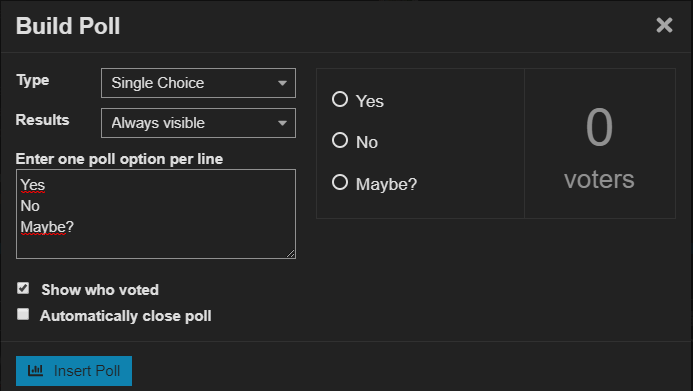Viewport: 693px width, 391px height.
Task: Click inside the poll options text area
Action: pos(156,214)
